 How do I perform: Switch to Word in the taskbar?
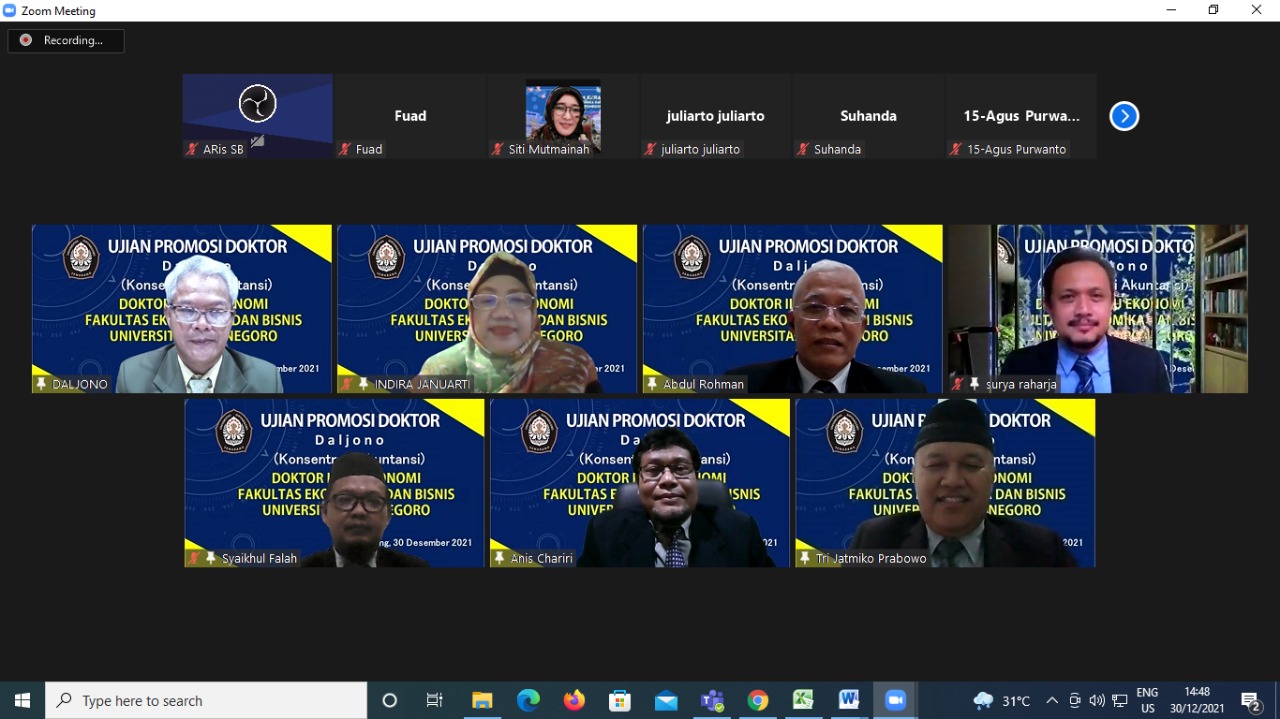849,700
